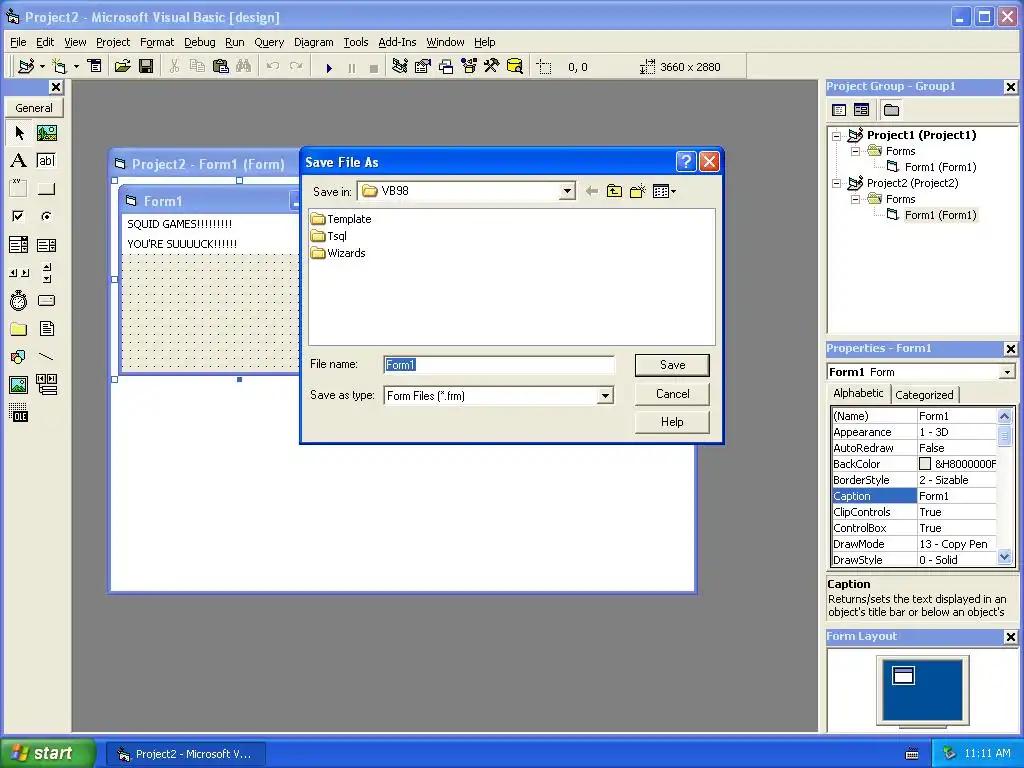Screen dimensions: 1024x768
Task: Collapse the Project1 tree node
Action: [x=836, y=135]
